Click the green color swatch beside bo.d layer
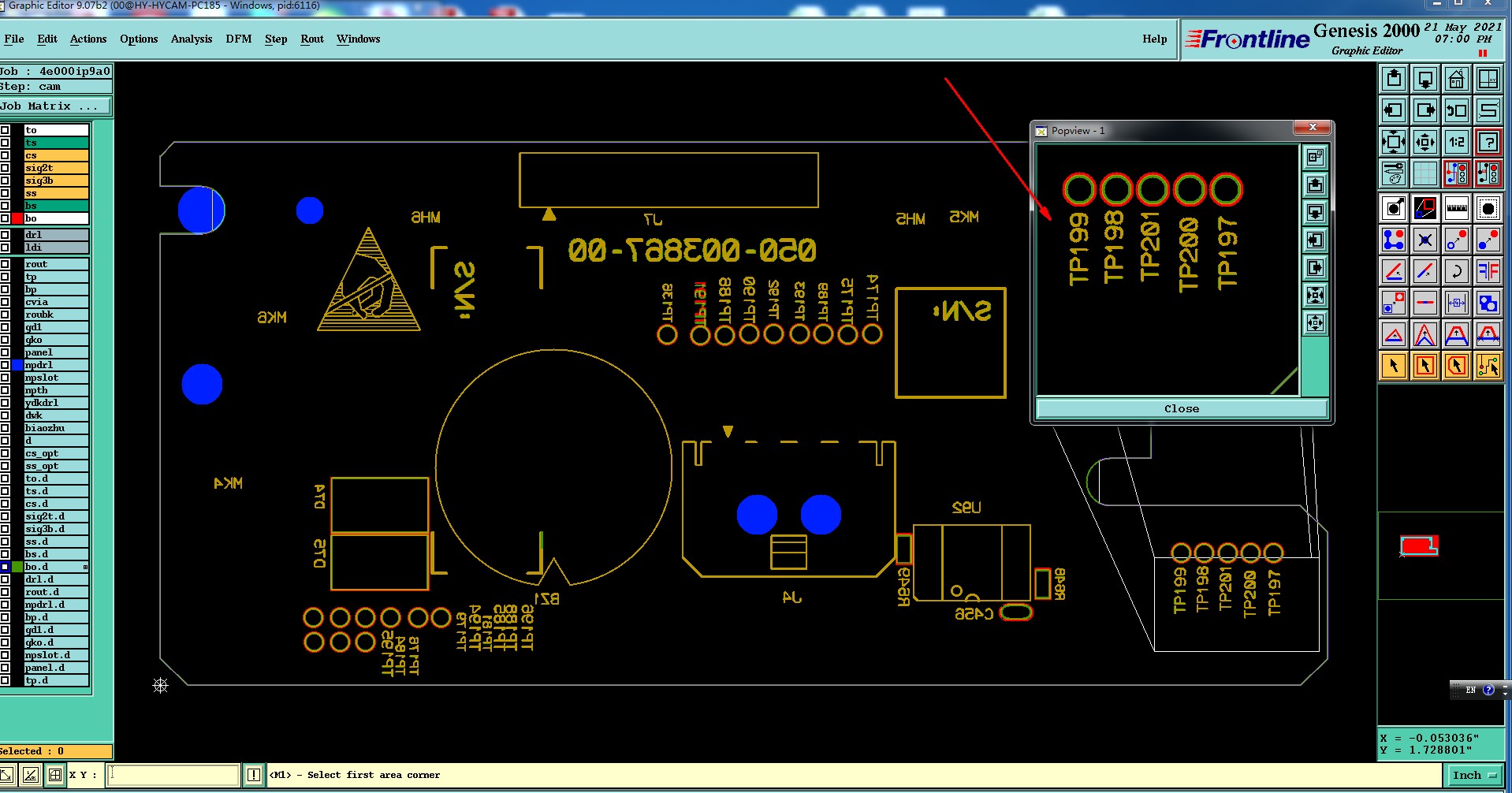Screen dimensions: 1512x793 point(17,567)
